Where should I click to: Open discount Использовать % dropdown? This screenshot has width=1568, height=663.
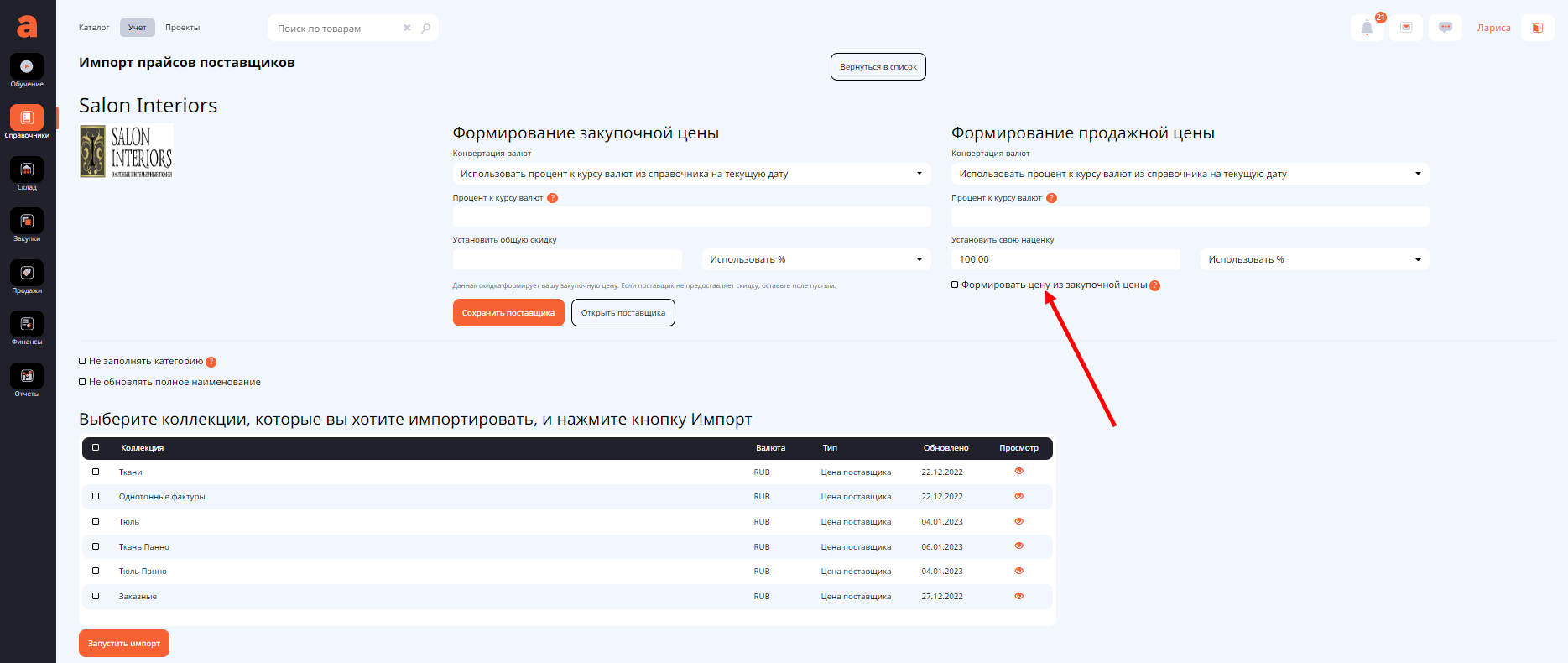[815, 259]
